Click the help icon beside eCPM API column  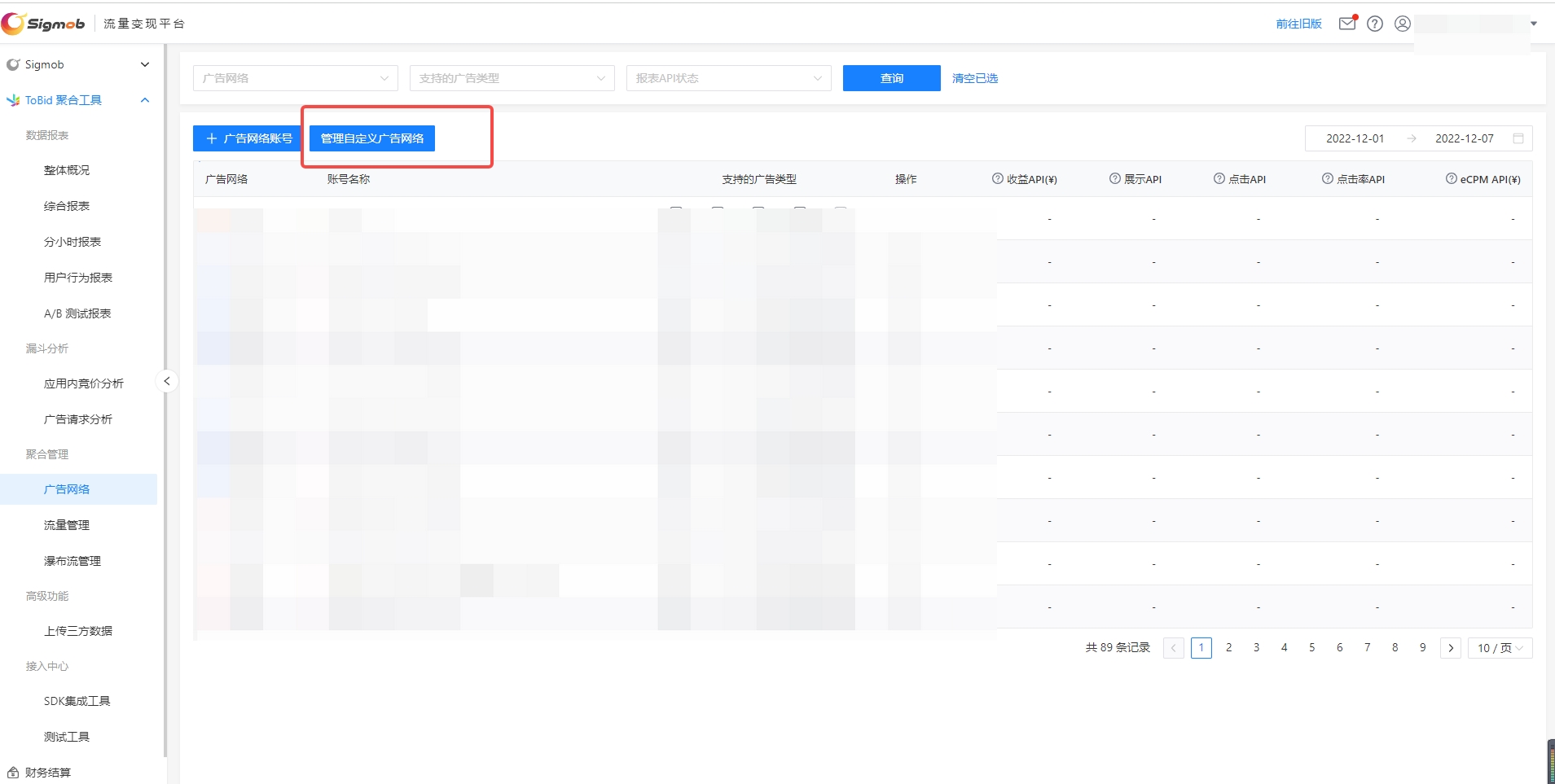[x=1451, y=179]
